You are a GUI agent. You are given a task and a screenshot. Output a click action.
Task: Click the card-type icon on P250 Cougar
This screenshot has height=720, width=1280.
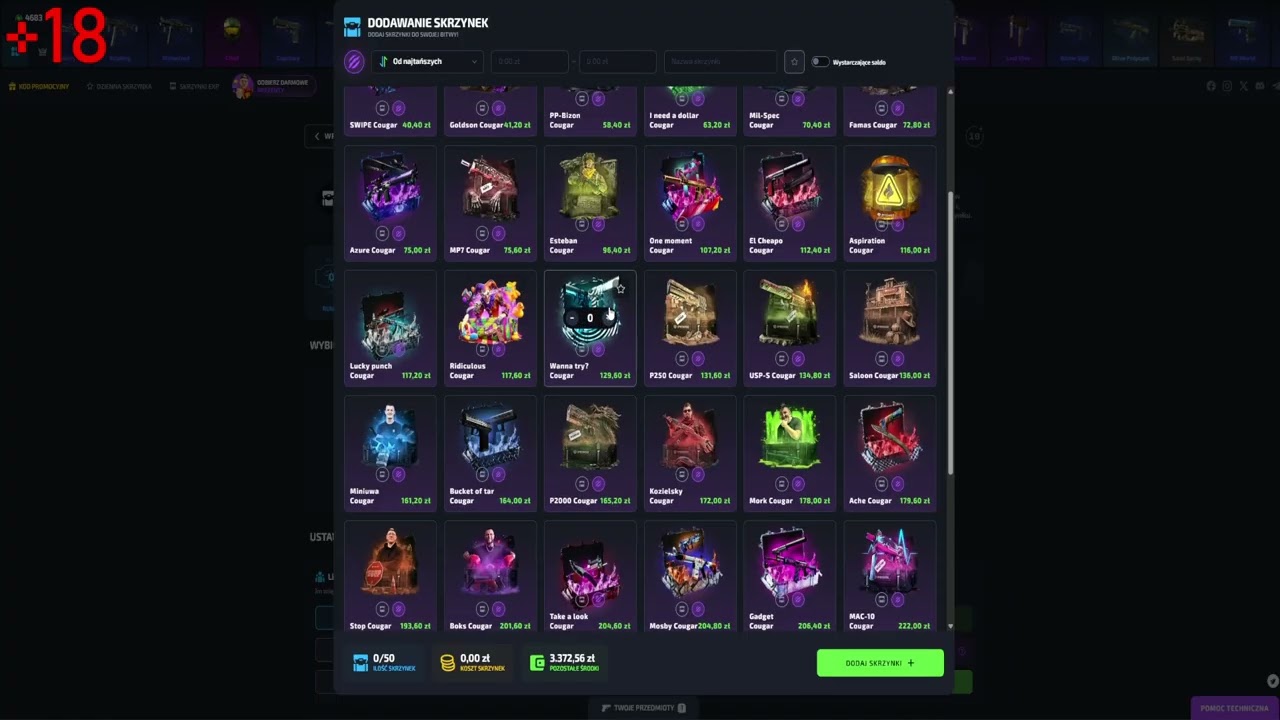[x=682, y=358]
